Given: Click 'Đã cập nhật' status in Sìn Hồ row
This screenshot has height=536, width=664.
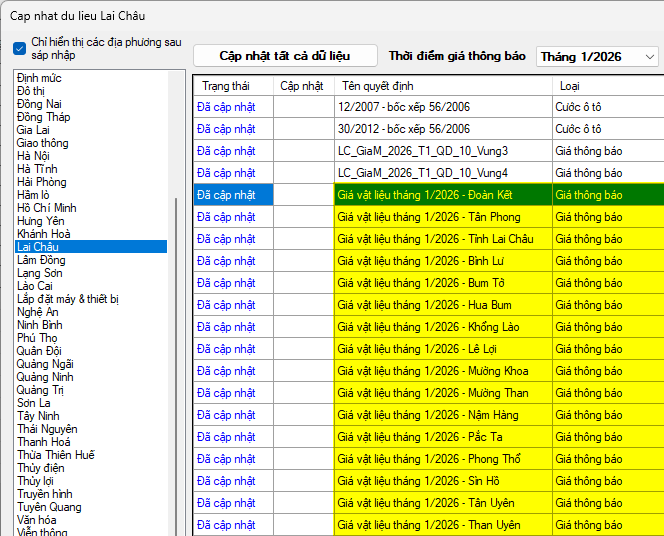Looking at the screenshot, I should (x=227, y=481).
